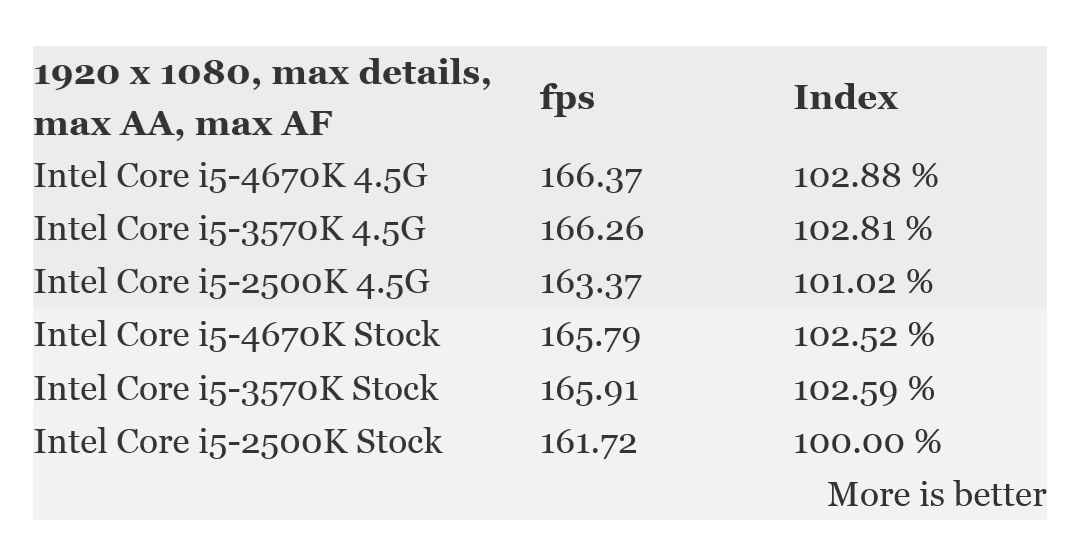Click the More is better note

936,495
